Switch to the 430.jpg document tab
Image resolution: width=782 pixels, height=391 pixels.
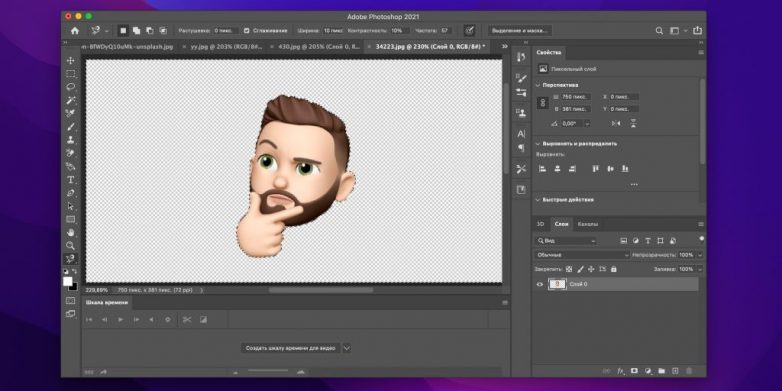(x=316, y=46)
